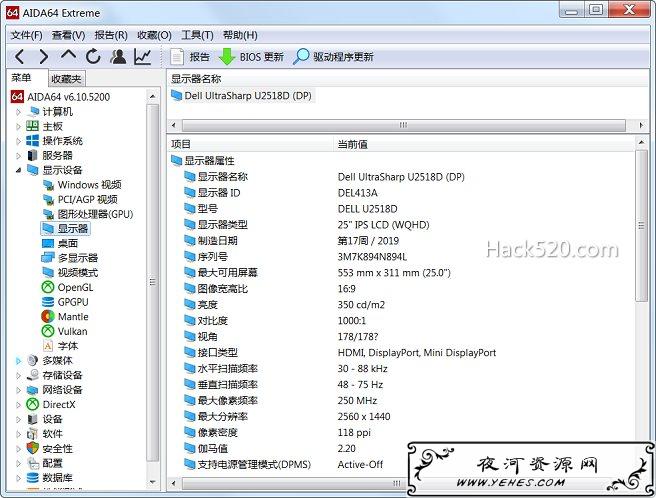
Task: Collapse the 显示设备 tree node
Action: [18, 170]
